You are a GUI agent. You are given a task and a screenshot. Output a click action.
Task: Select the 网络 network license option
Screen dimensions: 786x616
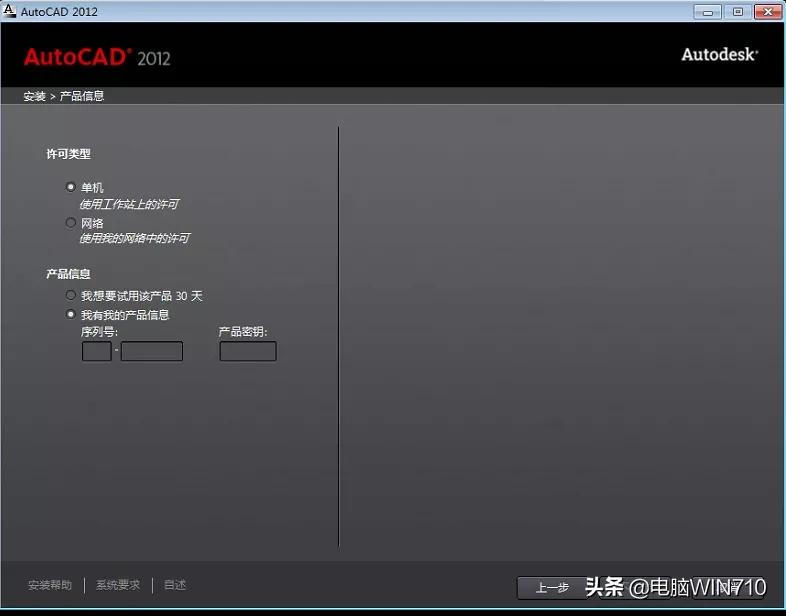[71, 222]
